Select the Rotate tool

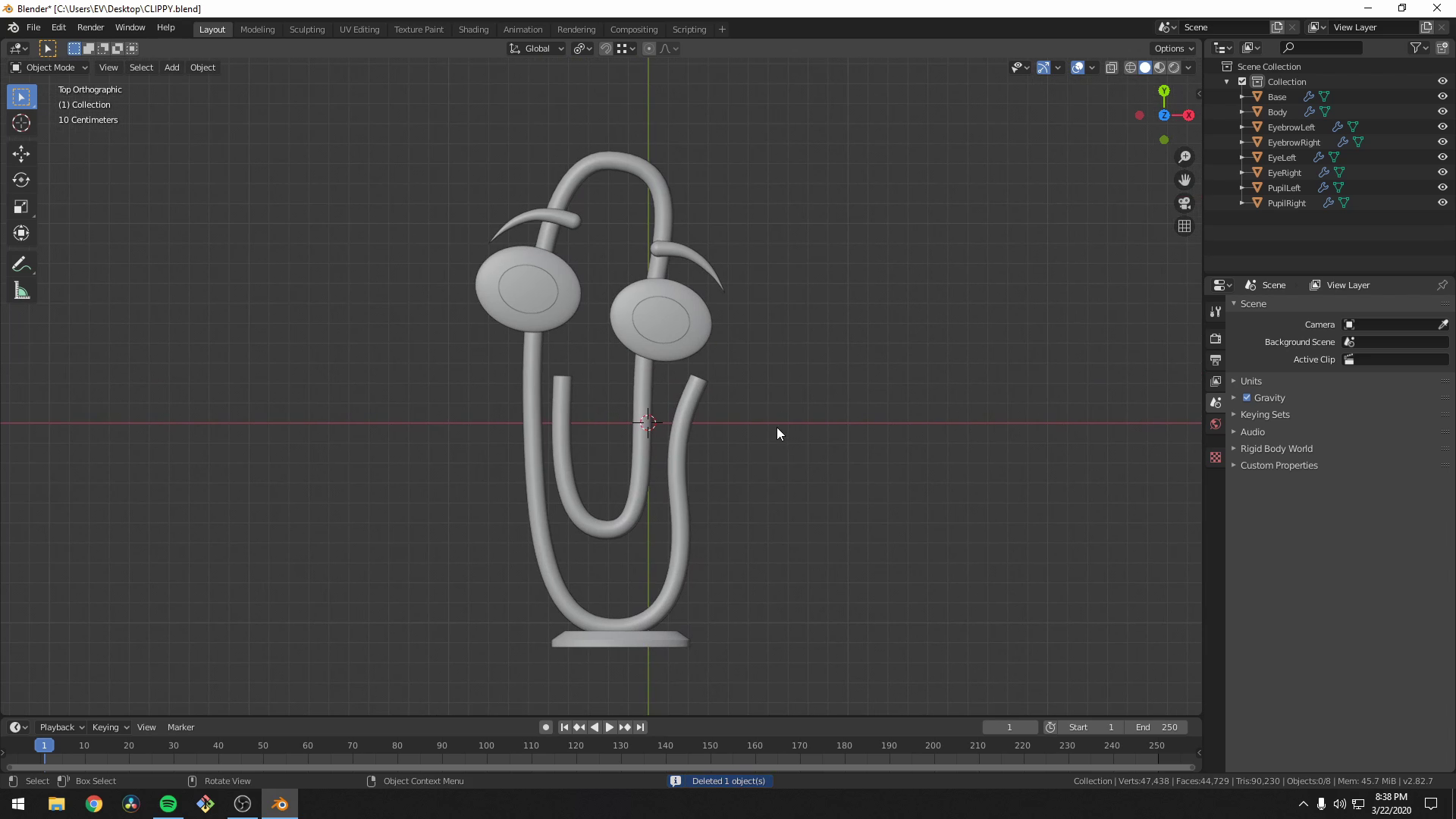point(21,180)
